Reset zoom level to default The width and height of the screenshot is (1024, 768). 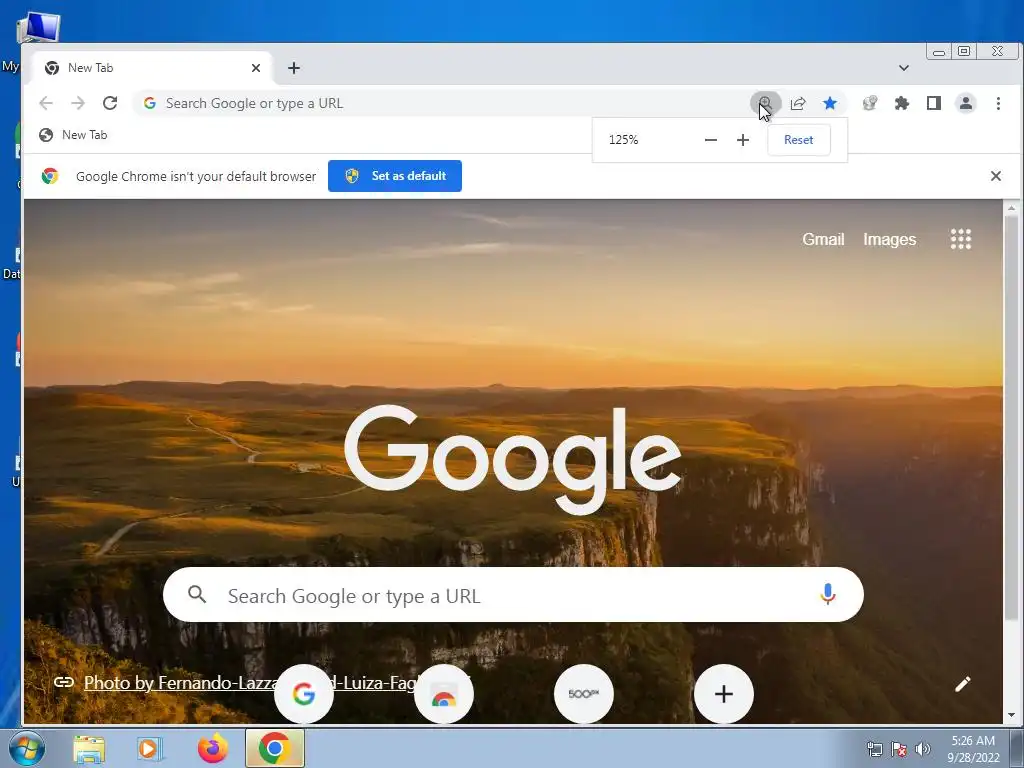point(799,140)
